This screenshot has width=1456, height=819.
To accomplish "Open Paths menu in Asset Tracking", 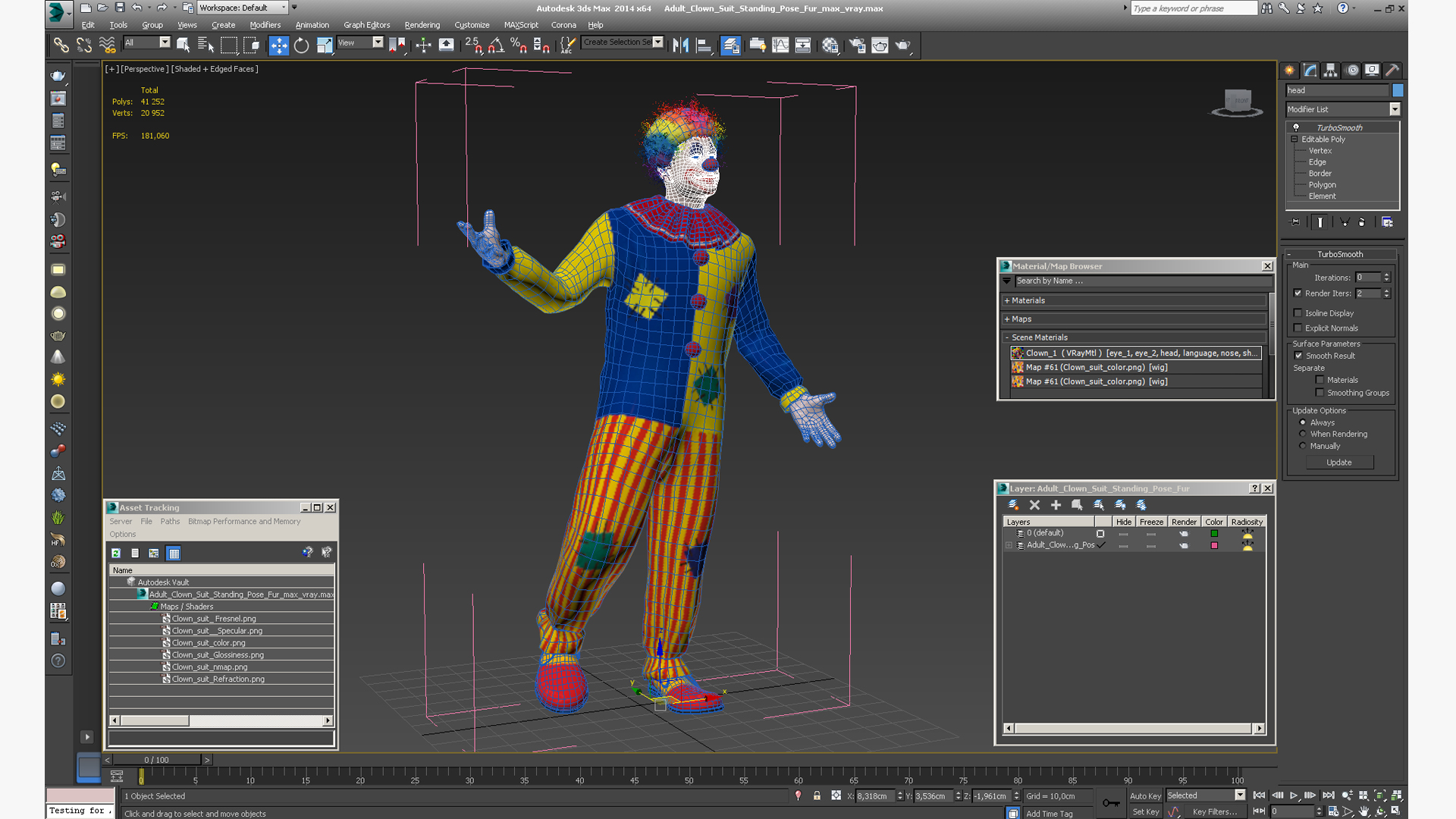I will click(x=170, y=521).
